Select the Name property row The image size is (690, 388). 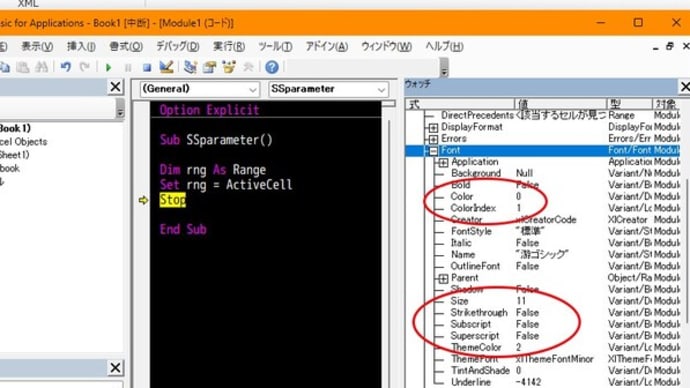(543, 254)
